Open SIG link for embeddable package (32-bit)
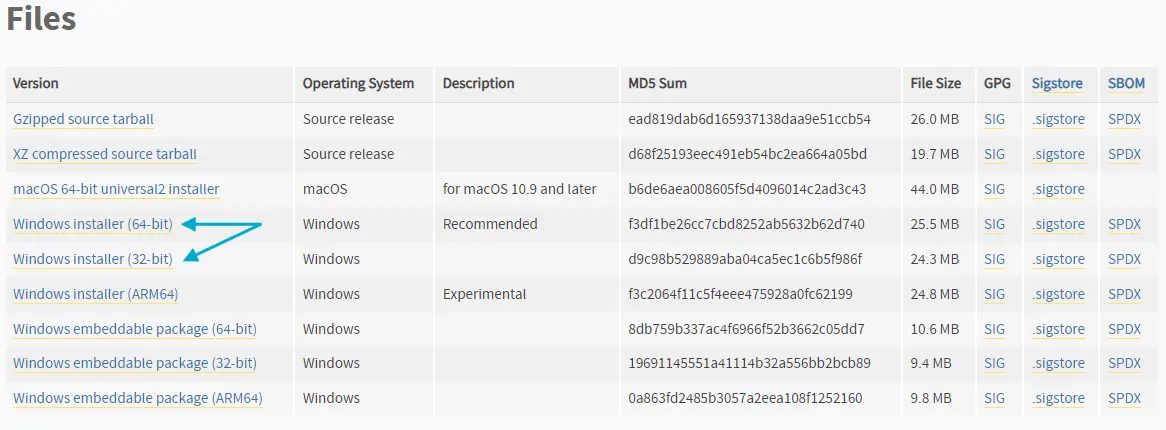 [x=994, y=364]
